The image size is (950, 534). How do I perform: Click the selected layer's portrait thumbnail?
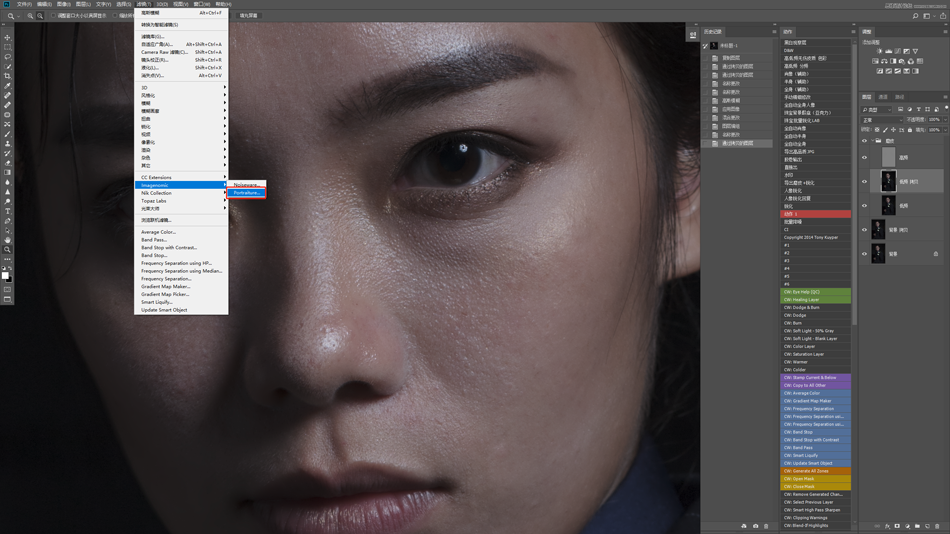tap(888, 181)
